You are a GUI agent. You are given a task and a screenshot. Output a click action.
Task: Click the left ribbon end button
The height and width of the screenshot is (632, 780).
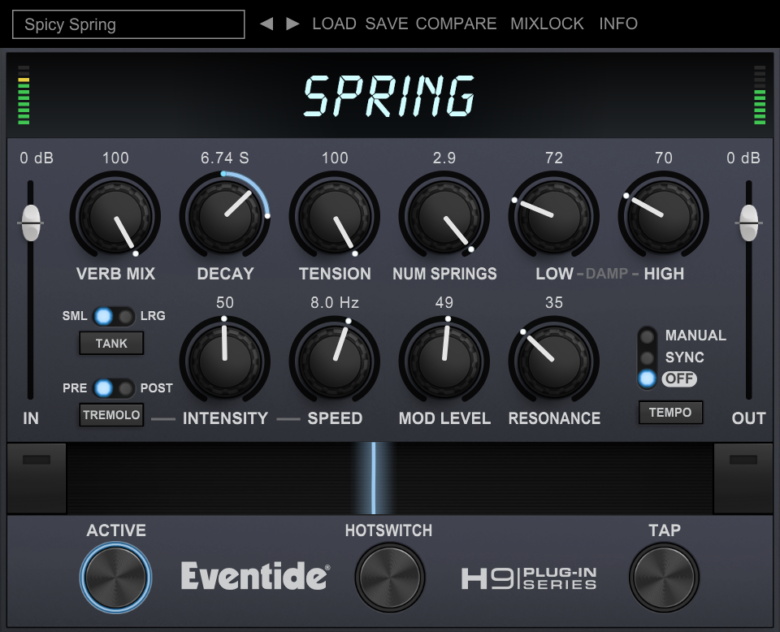click(x=36, y=478)
